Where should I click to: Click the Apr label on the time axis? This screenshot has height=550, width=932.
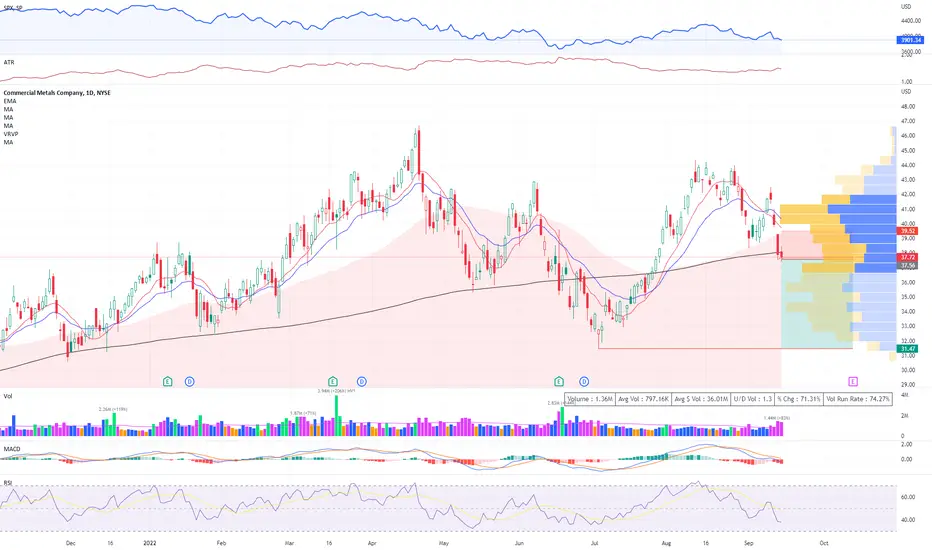[x=372, y=543]
